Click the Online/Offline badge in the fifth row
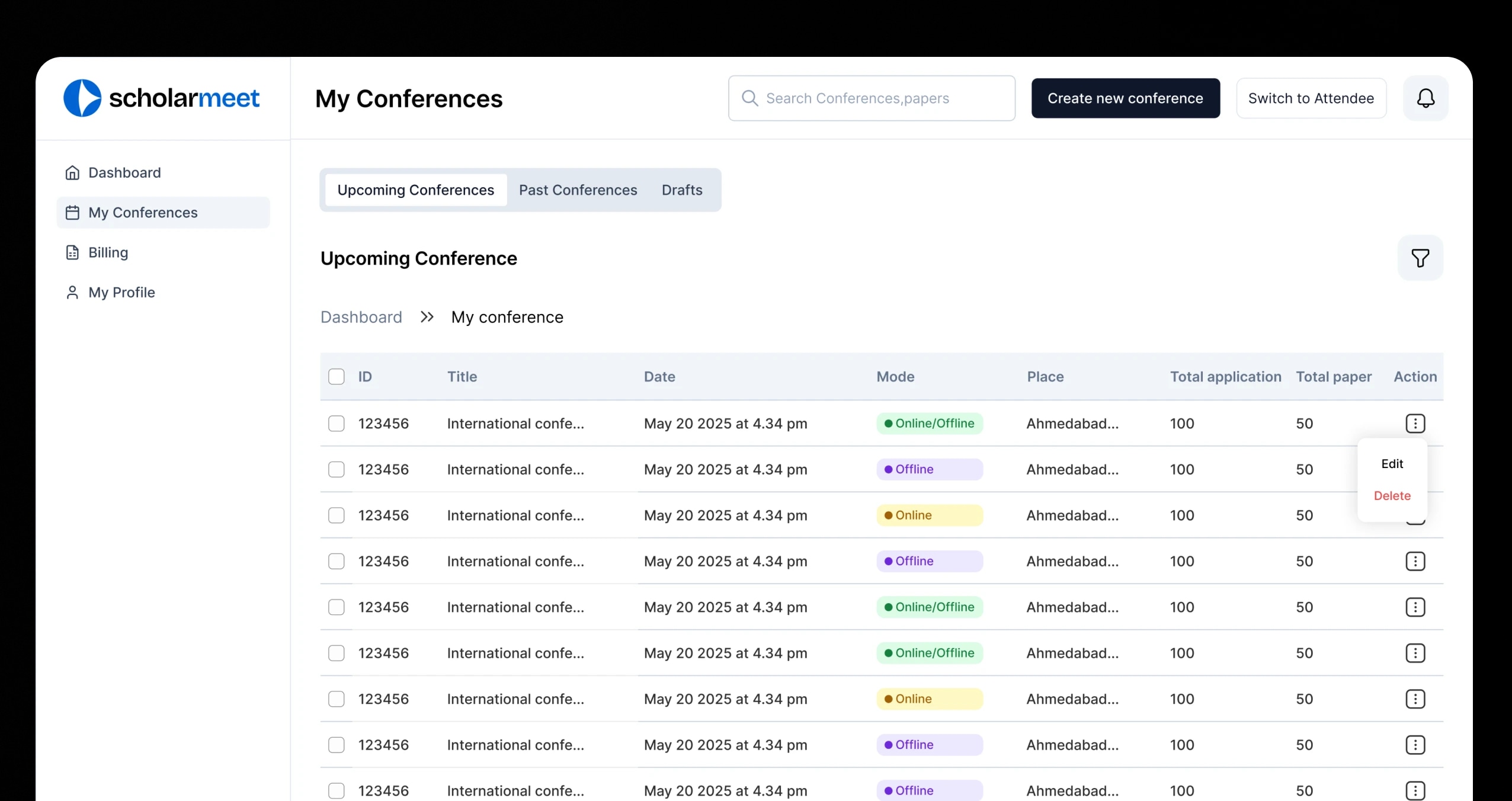This screenshot has height=801, width=1512. 930,607
